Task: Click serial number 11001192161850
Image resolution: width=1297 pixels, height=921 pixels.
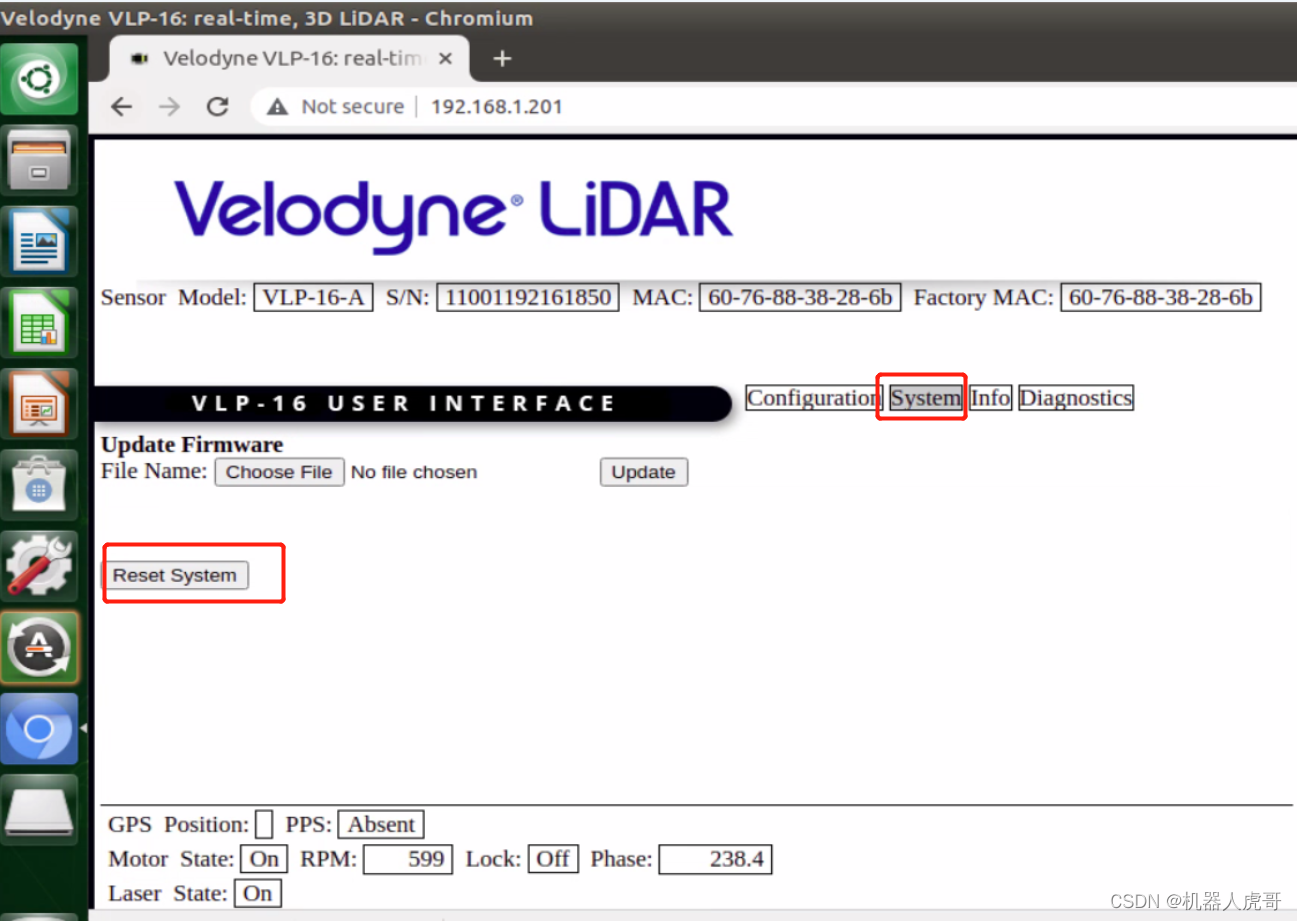Action: point(528,297)
